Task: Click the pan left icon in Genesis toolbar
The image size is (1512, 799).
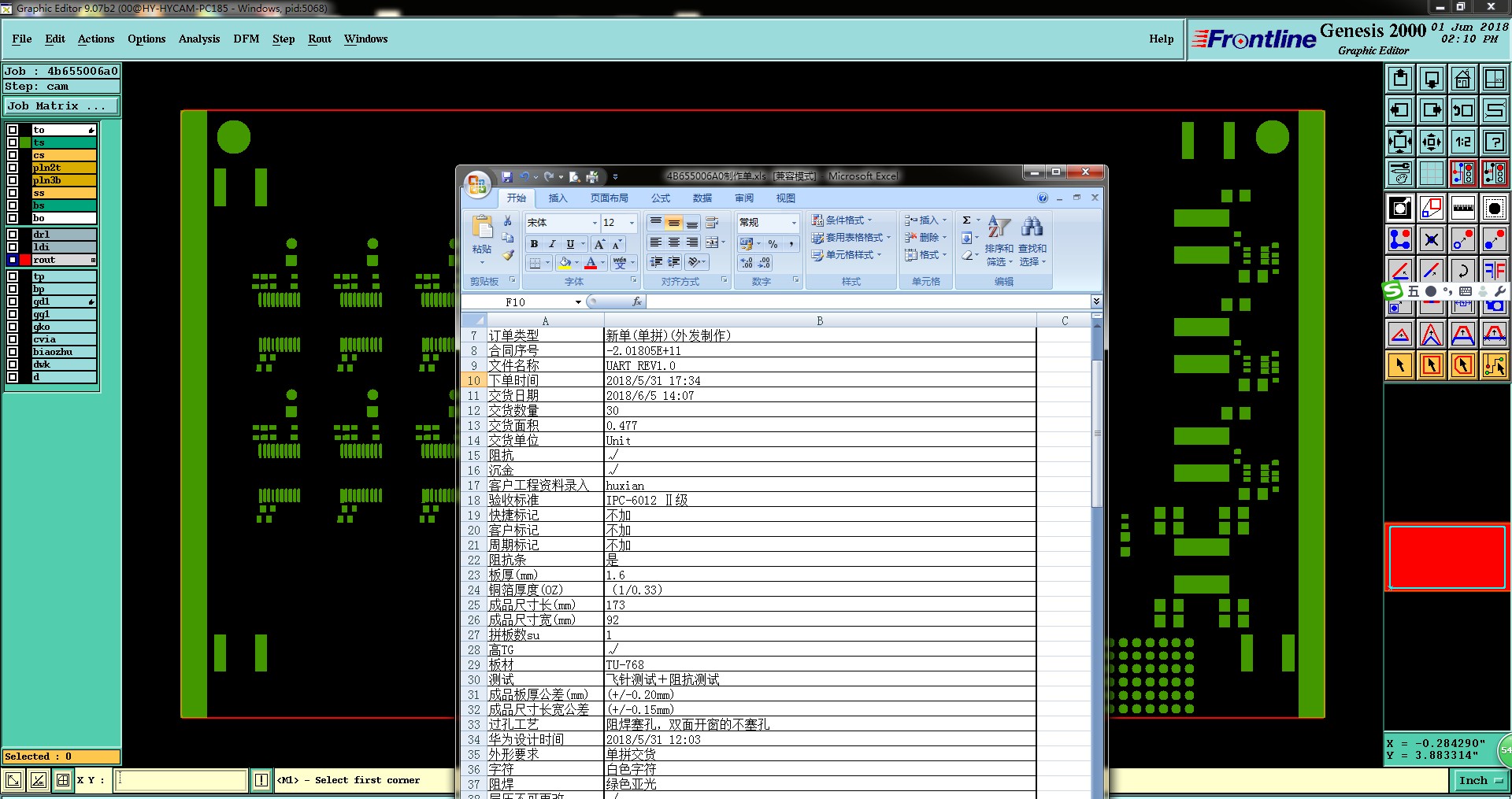Action: (x=1399, y=110)
